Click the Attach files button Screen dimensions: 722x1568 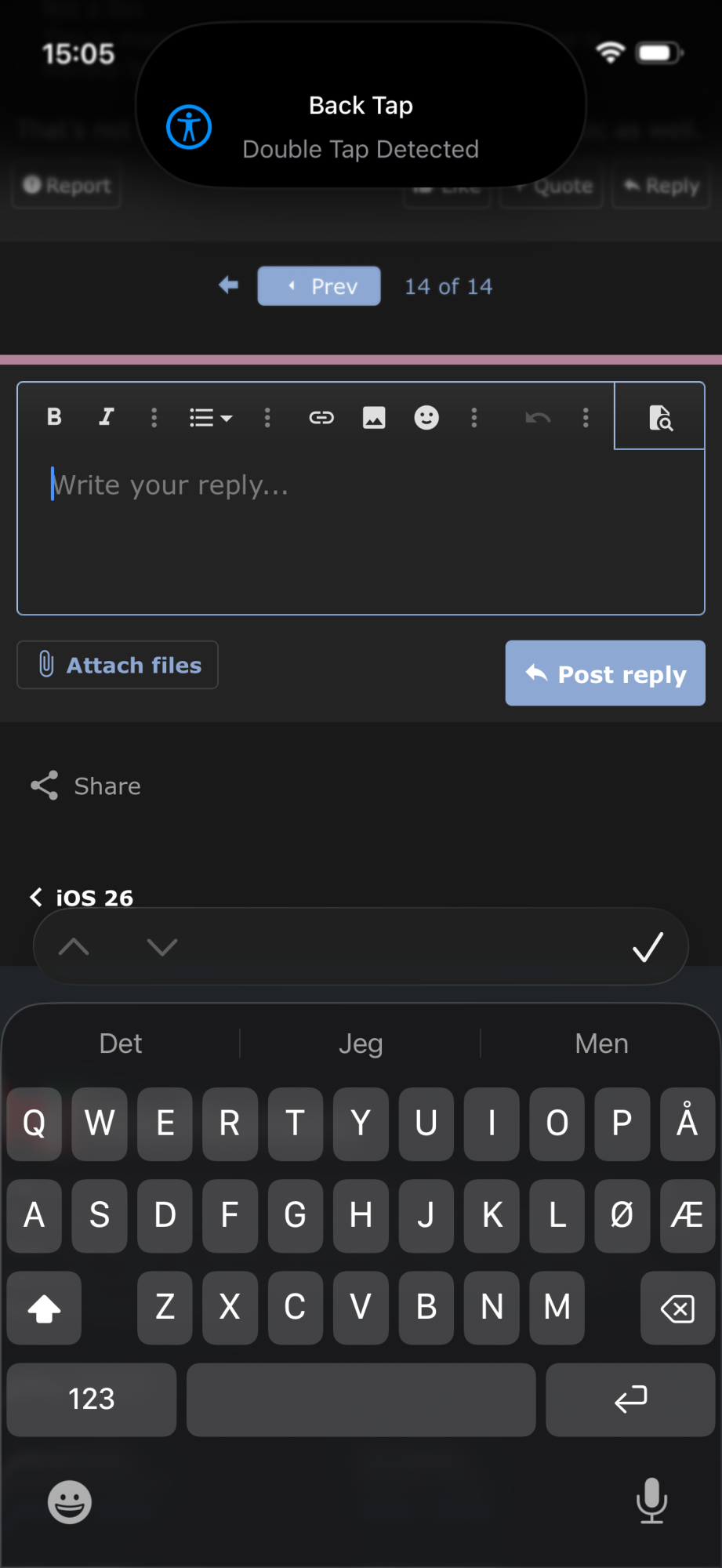(x=118, y=665)
